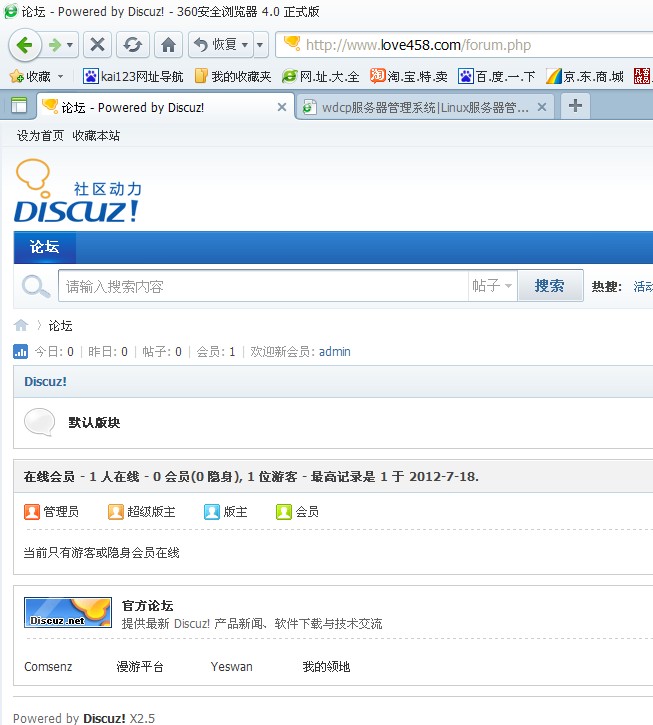Open the 收藏 favorites star menu
653x725 pixels.
click(30, 76)
